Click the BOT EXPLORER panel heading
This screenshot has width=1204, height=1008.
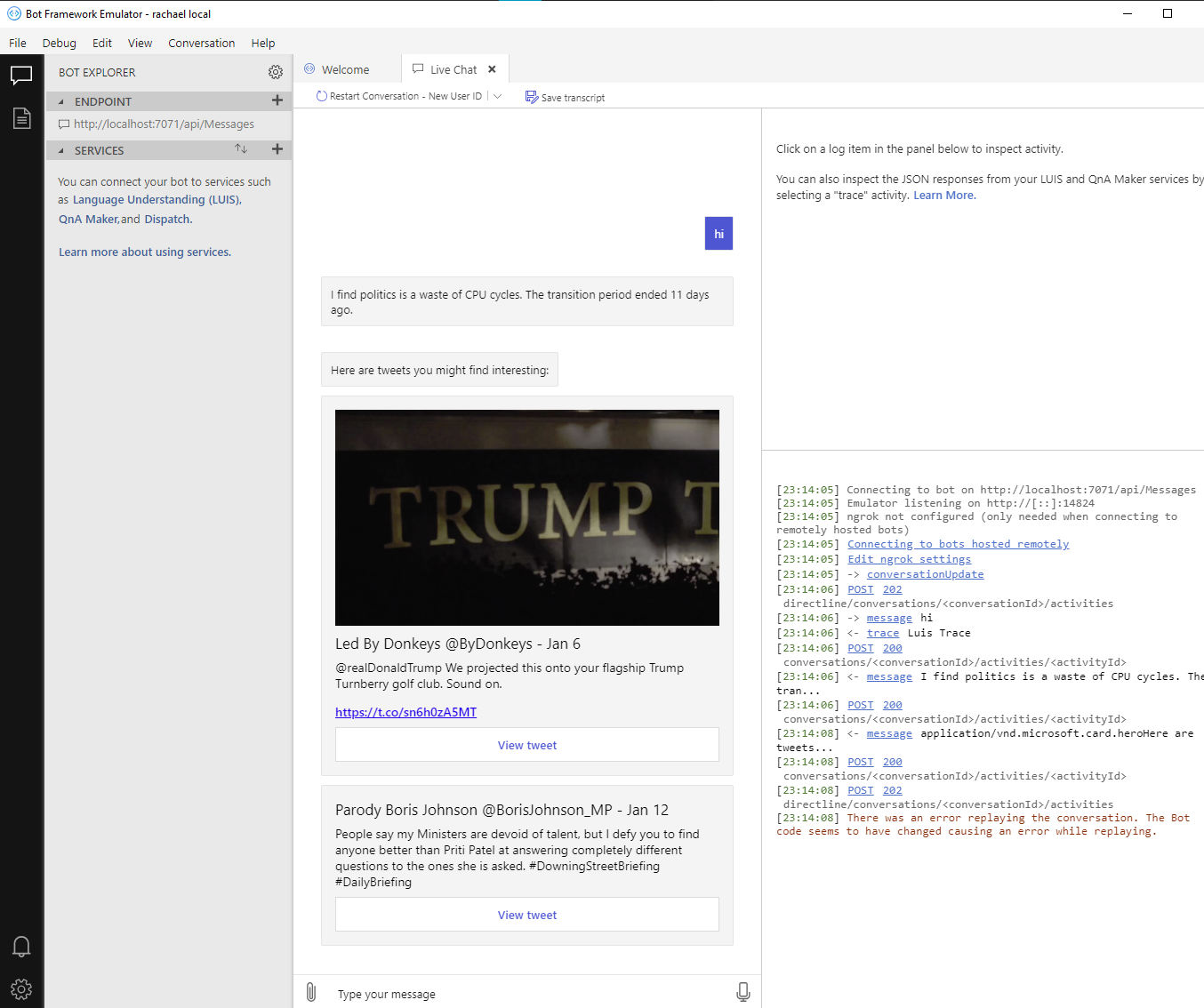pos(97,72)
